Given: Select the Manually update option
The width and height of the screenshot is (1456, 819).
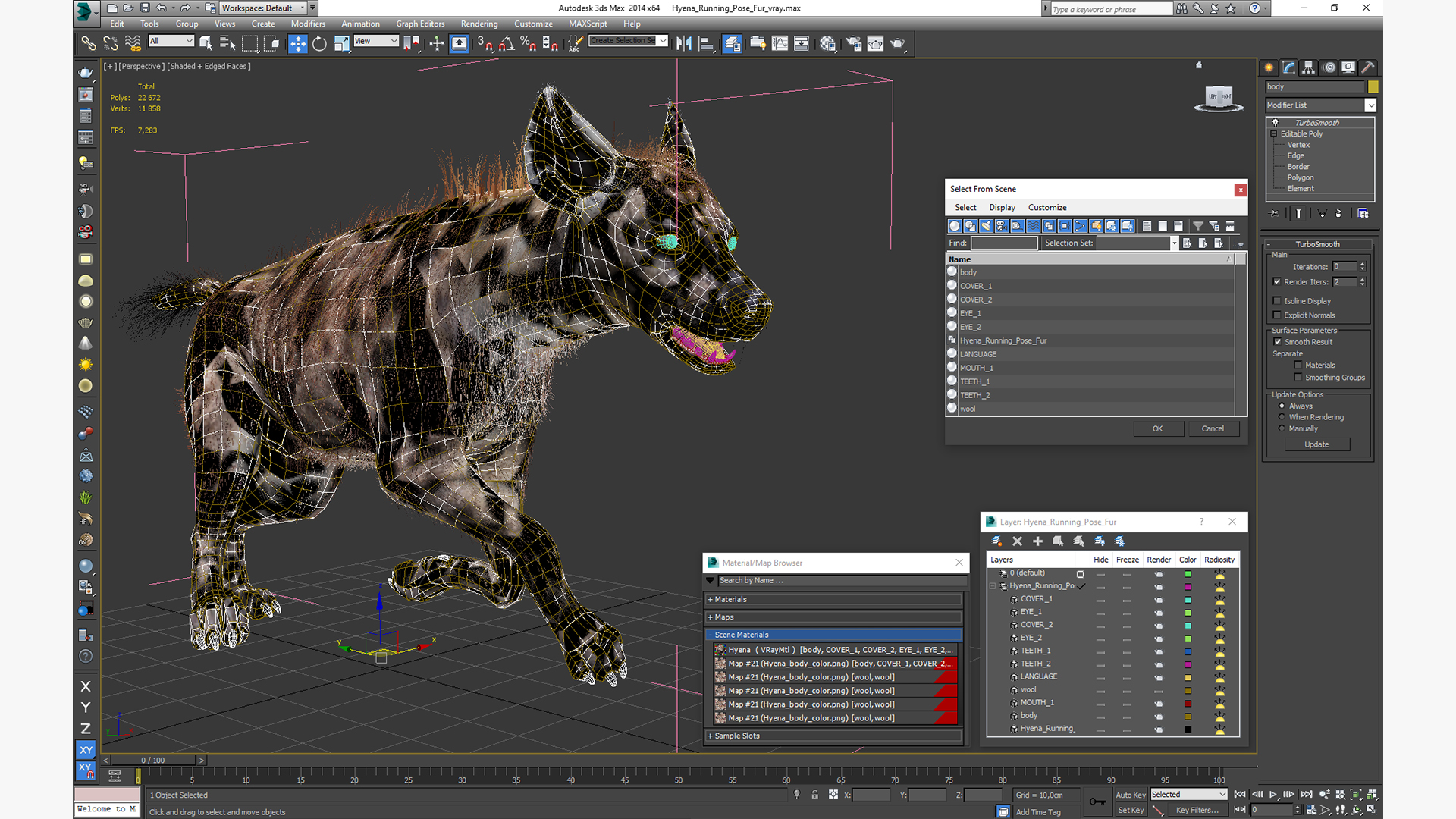Looking at the screenshot, I should (x=1282, y=428).
